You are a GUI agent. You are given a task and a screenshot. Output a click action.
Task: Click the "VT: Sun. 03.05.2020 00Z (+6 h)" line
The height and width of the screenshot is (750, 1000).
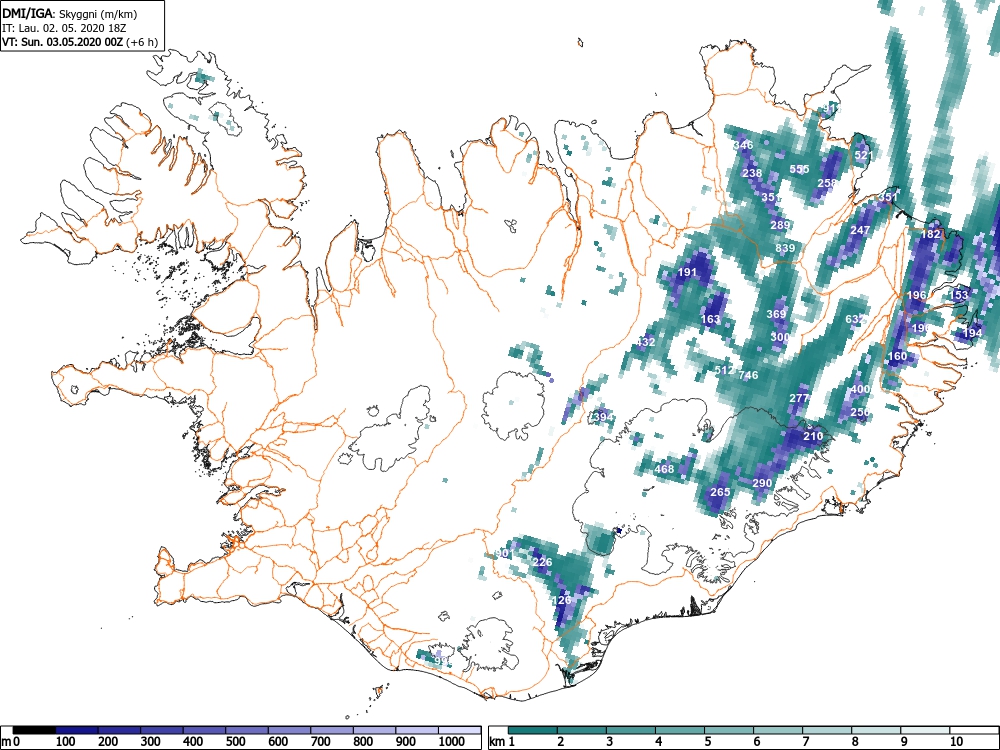80,42
